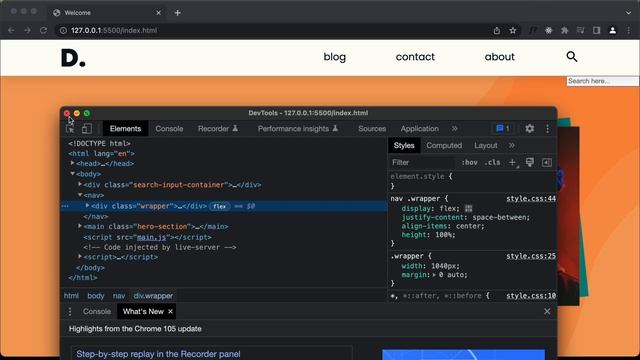Open the main.js script link
The height and width of the screenshot is (360, 640).
tap(151, 237)
